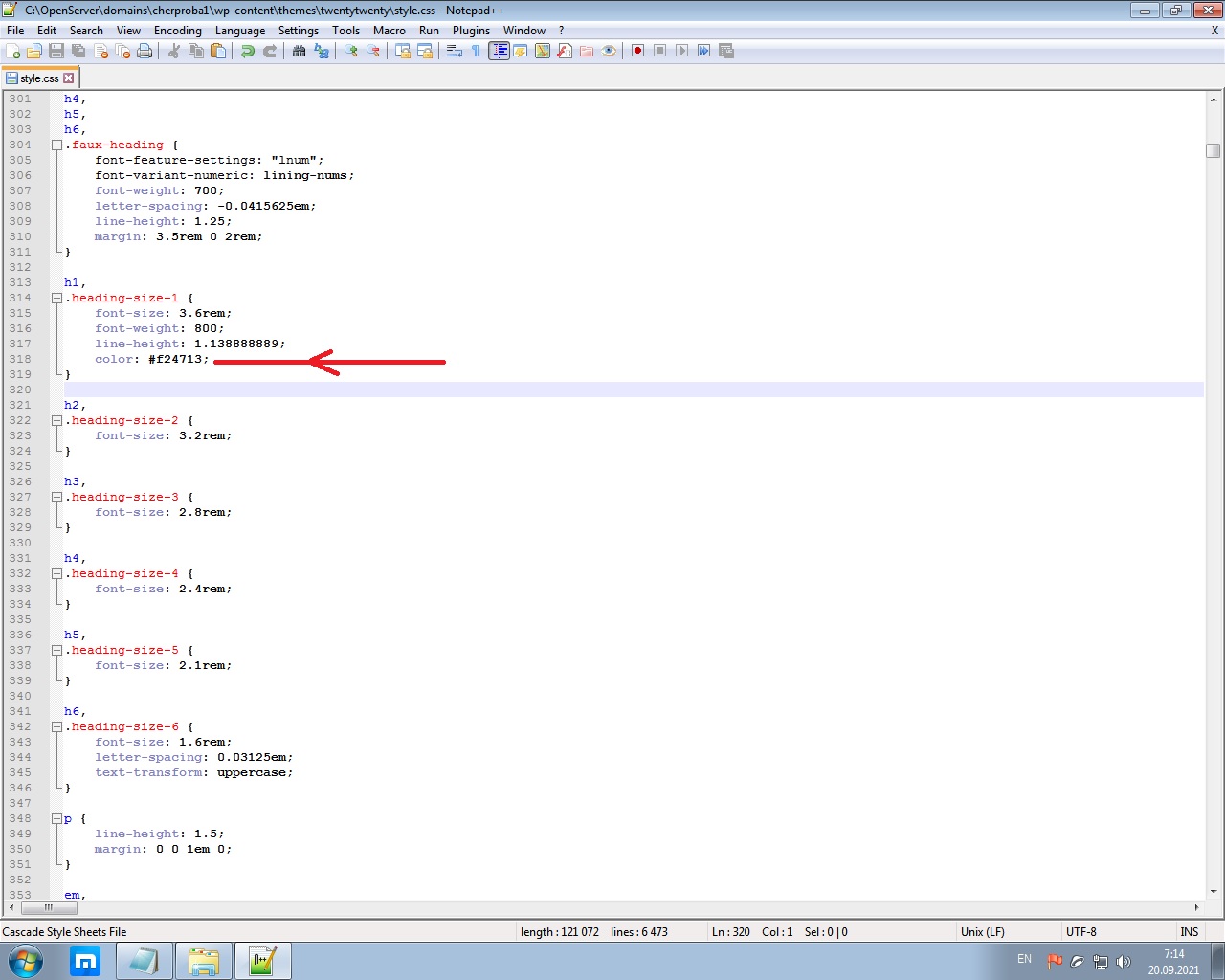Open the Plugins menu

[472, 31]
